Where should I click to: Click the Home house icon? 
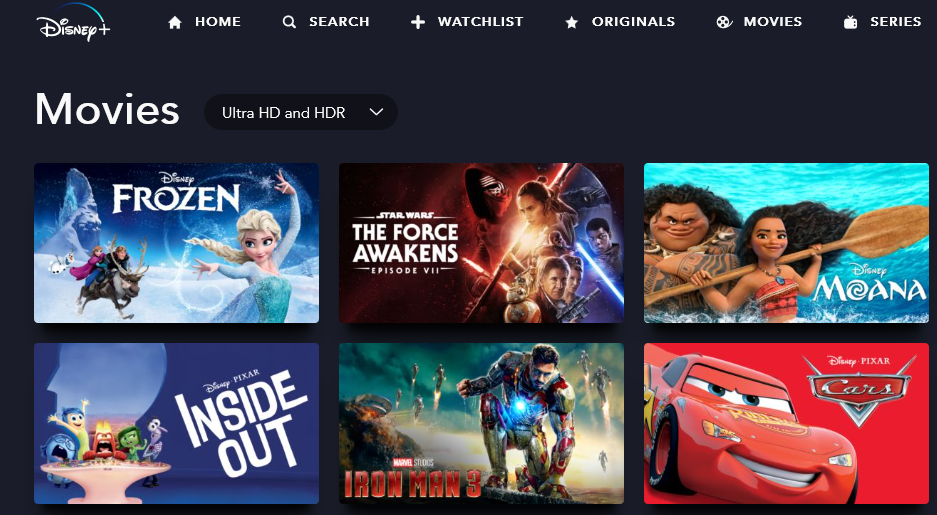click(x=174, y=23)
